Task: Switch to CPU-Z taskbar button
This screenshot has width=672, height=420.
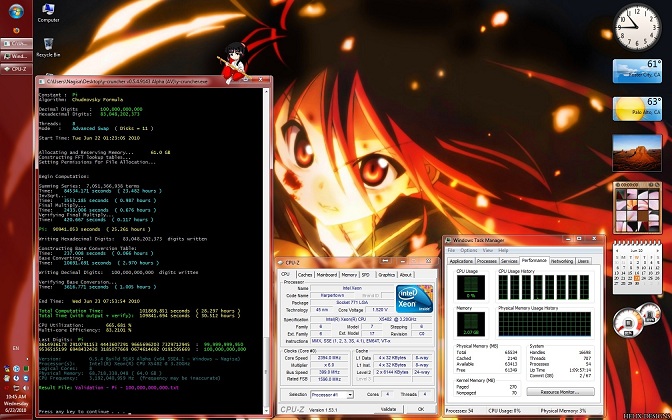Action: point(18,70)
